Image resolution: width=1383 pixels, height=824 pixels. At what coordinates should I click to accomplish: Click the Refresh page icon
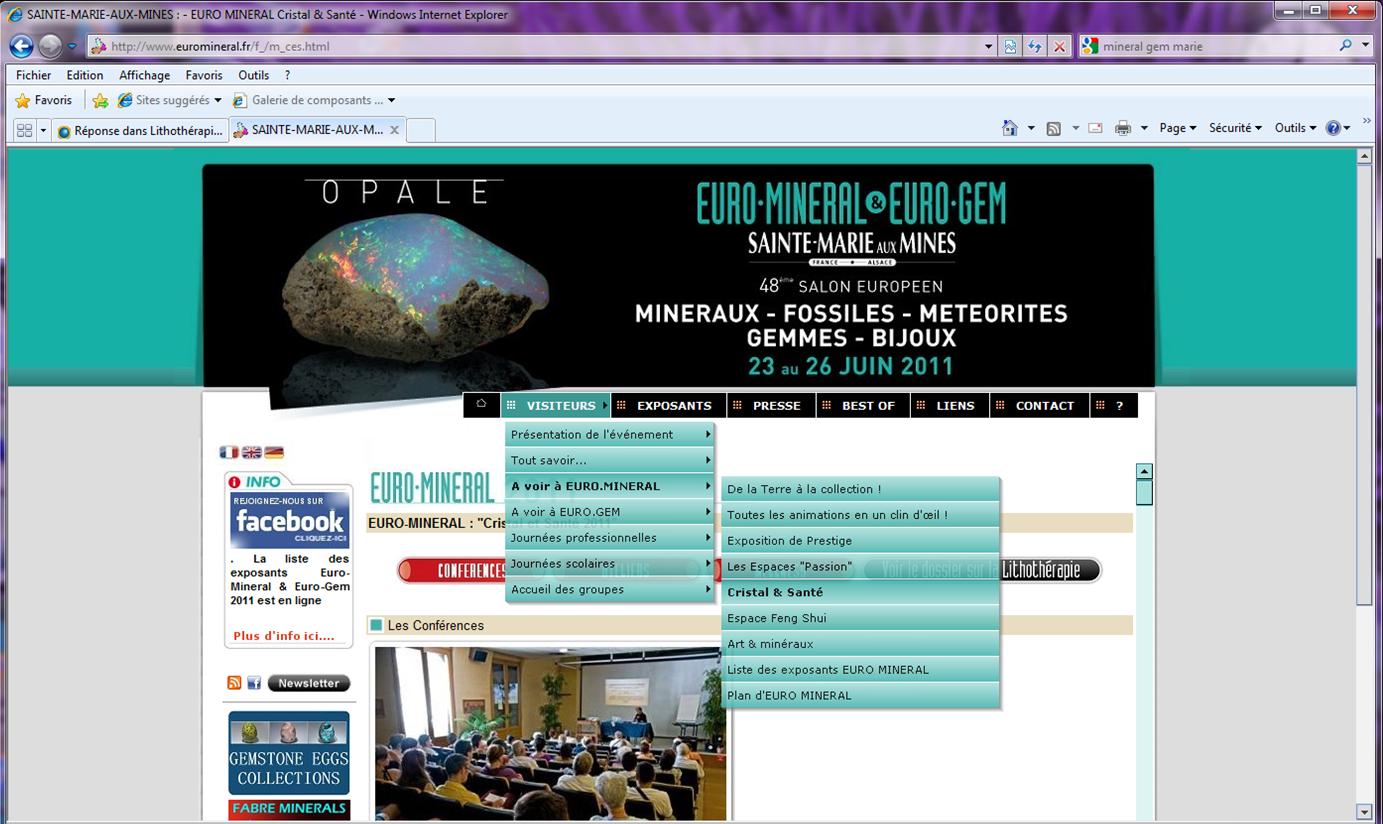[x=1035, y=46]
